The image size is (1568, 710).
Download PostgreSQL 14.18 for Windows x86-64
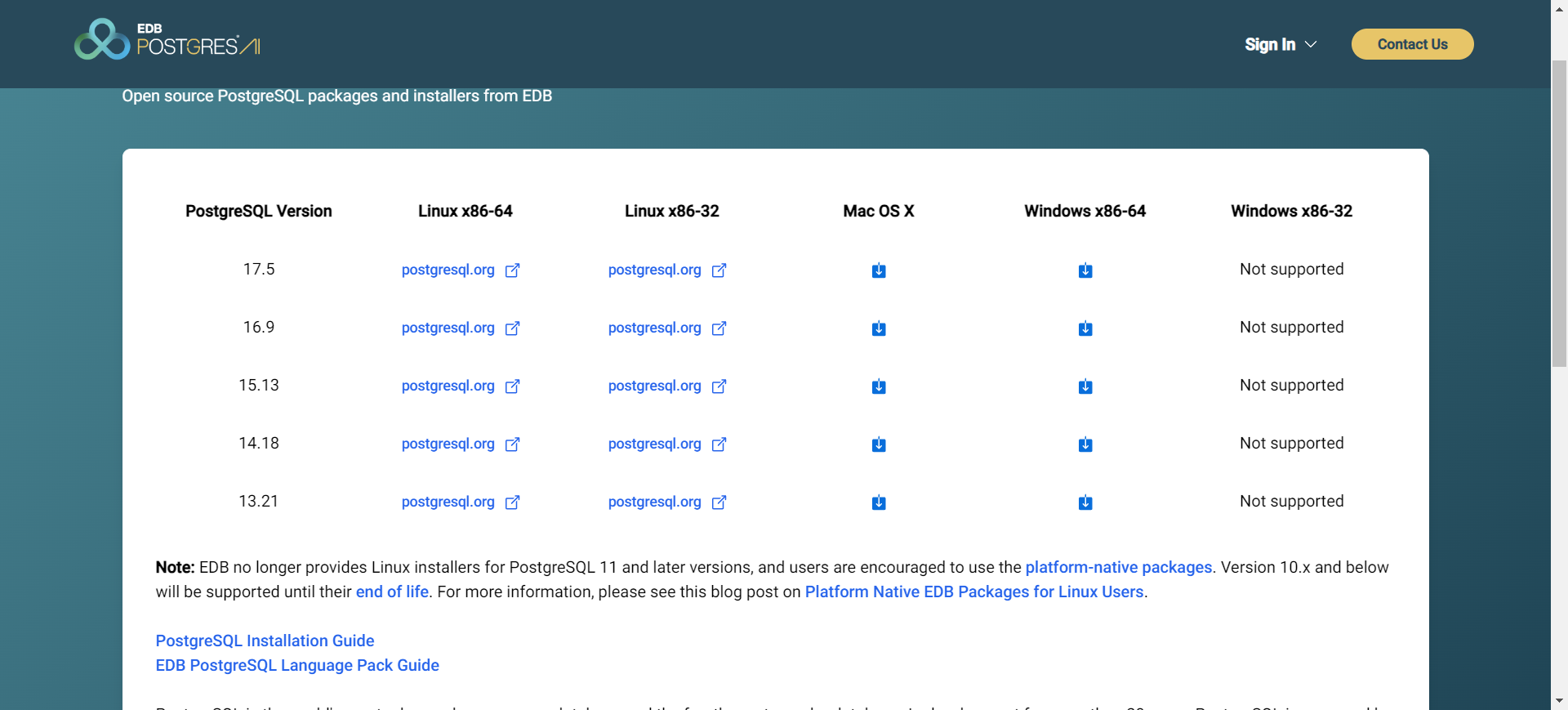tap(1085, 444)
